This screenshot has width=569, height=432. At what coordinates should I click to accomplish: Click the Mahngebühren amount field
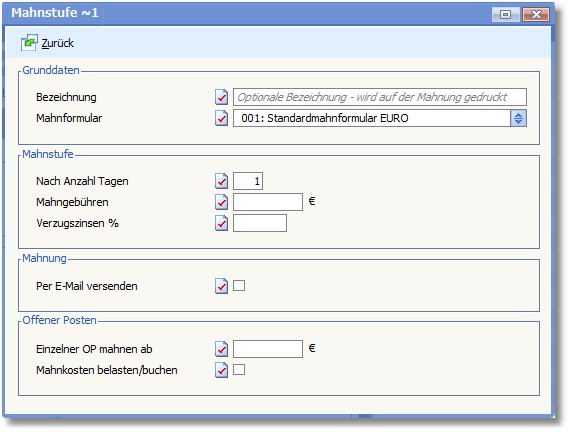(268, 202)
